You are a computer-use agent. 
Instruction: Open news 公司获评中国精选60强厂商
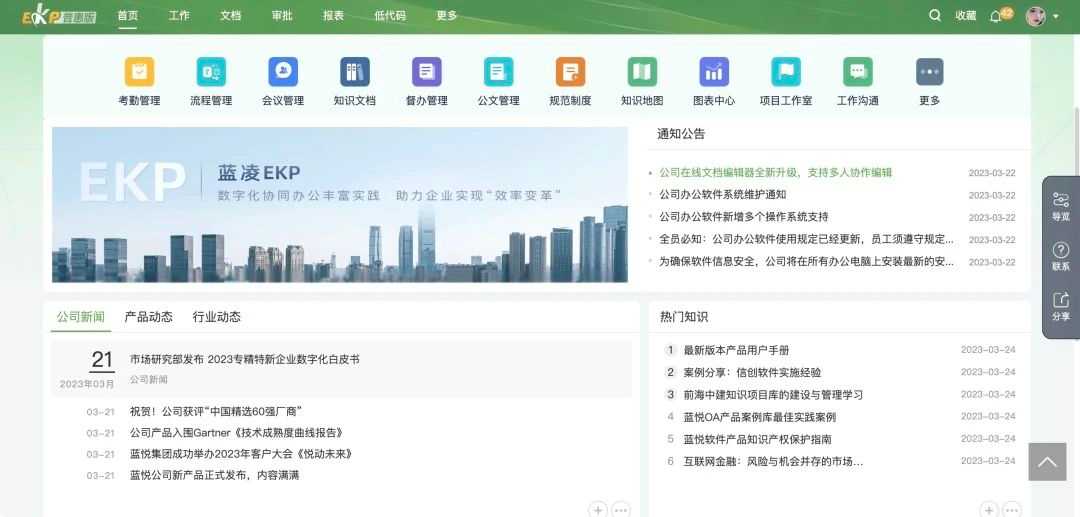click(x=216, y=412)
